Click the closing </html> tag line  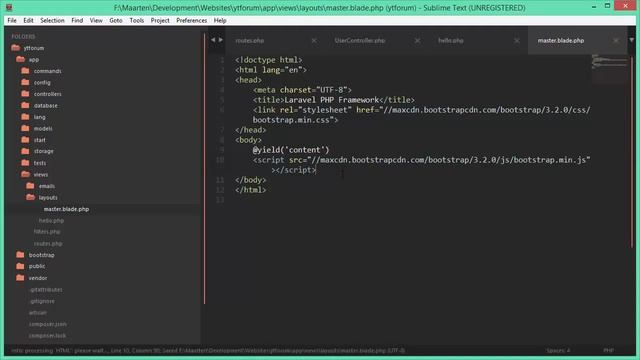click(x=250, y=190)
